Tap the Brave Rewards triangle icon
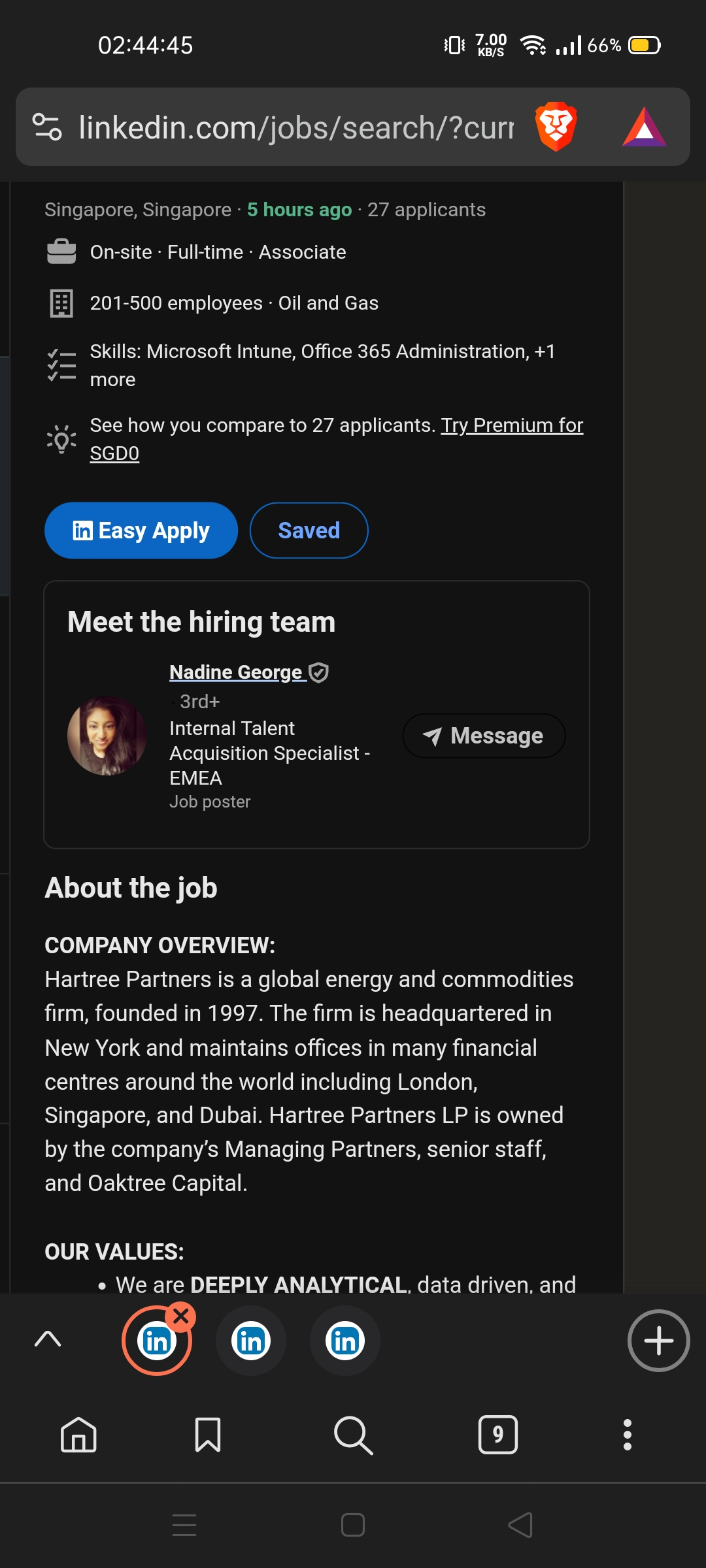Image resolution: width=706 pixels, height=1568 pixels. pyautogui.click(x=644, y=127)
